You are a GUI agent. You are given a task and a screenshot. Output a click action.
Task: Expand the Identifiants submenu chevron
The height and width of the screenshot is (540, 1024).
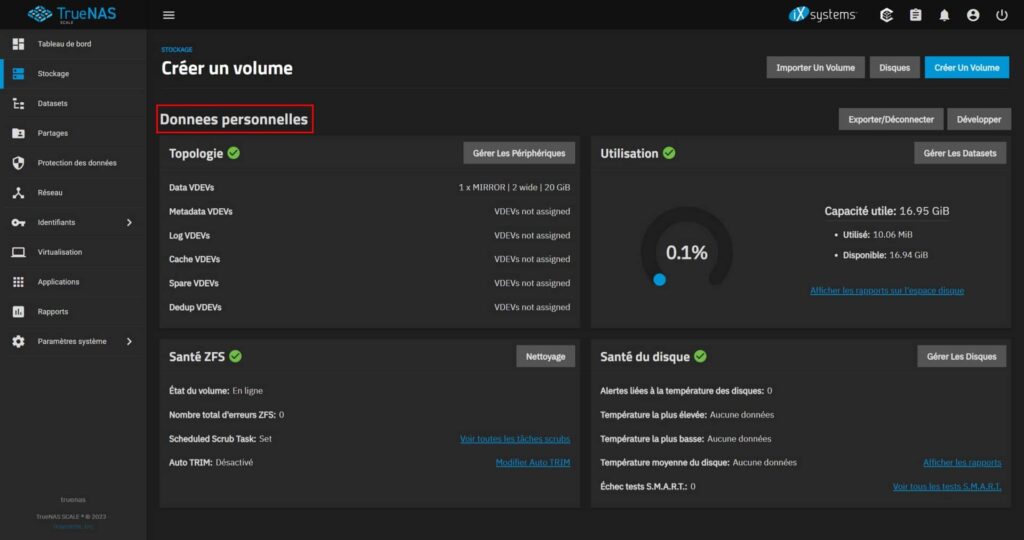(x=129, y=223)
